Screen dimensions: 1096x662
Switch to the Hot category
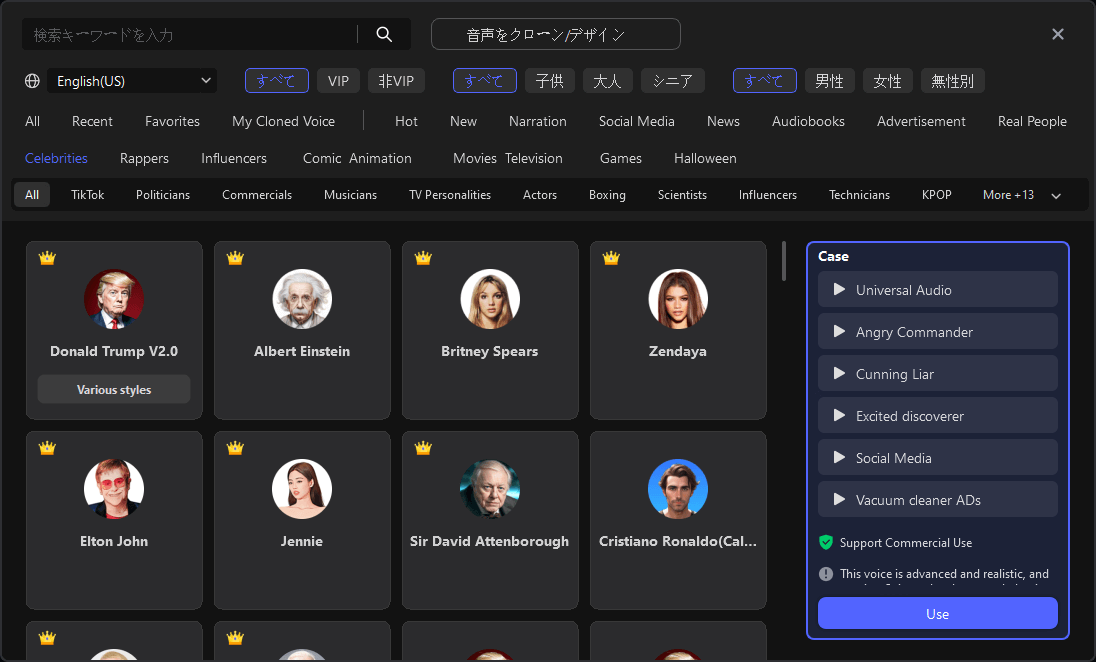pyautogui.click(x=406, y=122)
